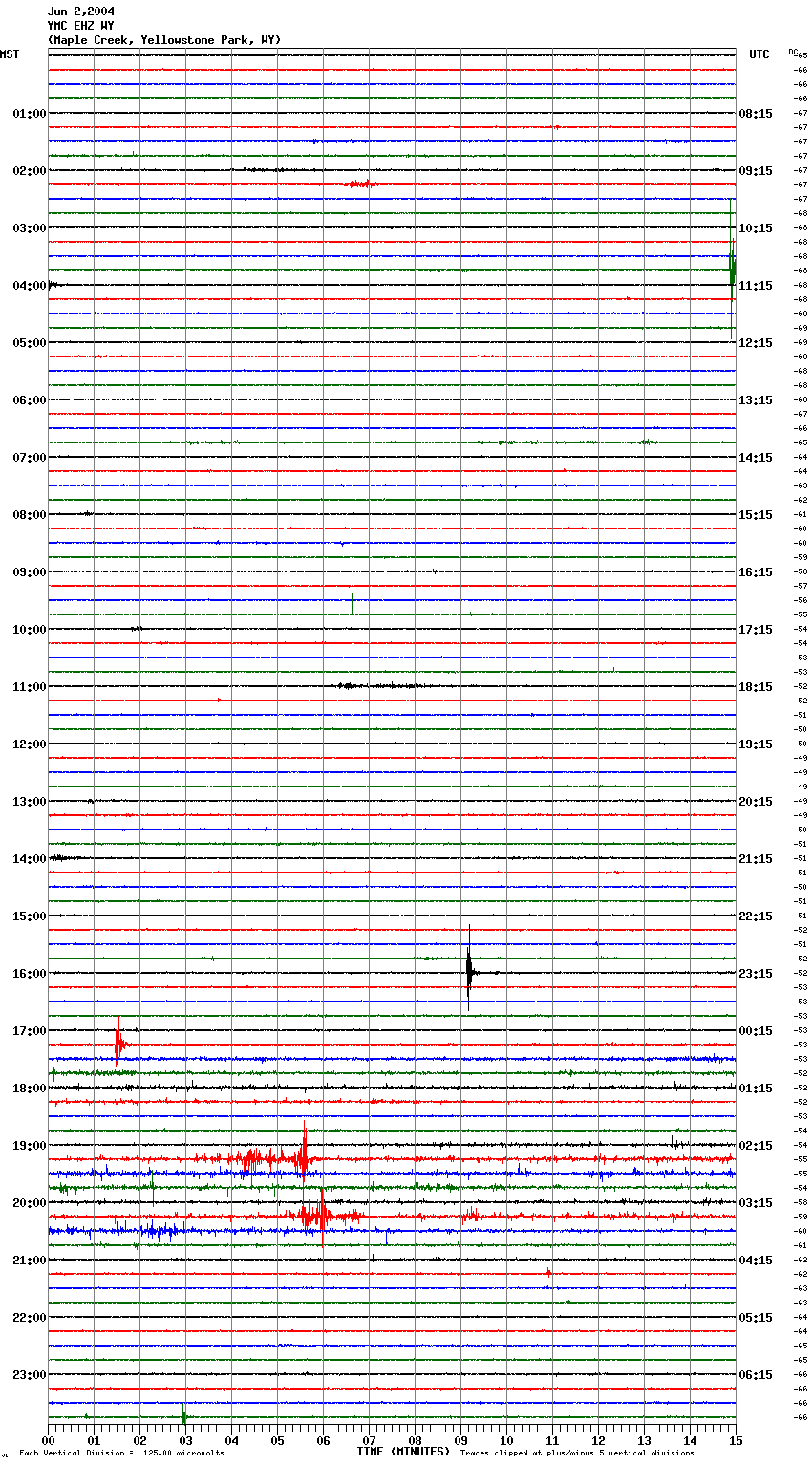The height and width of the screenshot is (1466, 812).
Task: Click the 'Traces clipped at plus/minus 5 vertical divisions' note
Action: pyautogui.click(x=578, y=1454)
